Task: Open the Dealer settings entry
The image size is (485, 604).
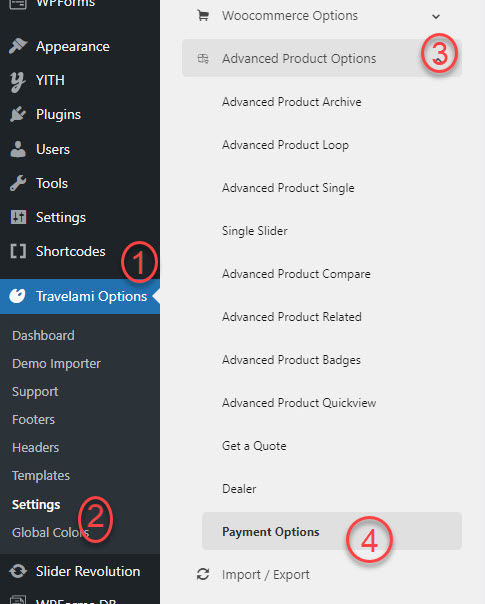Action: click(x=239, y=489)
